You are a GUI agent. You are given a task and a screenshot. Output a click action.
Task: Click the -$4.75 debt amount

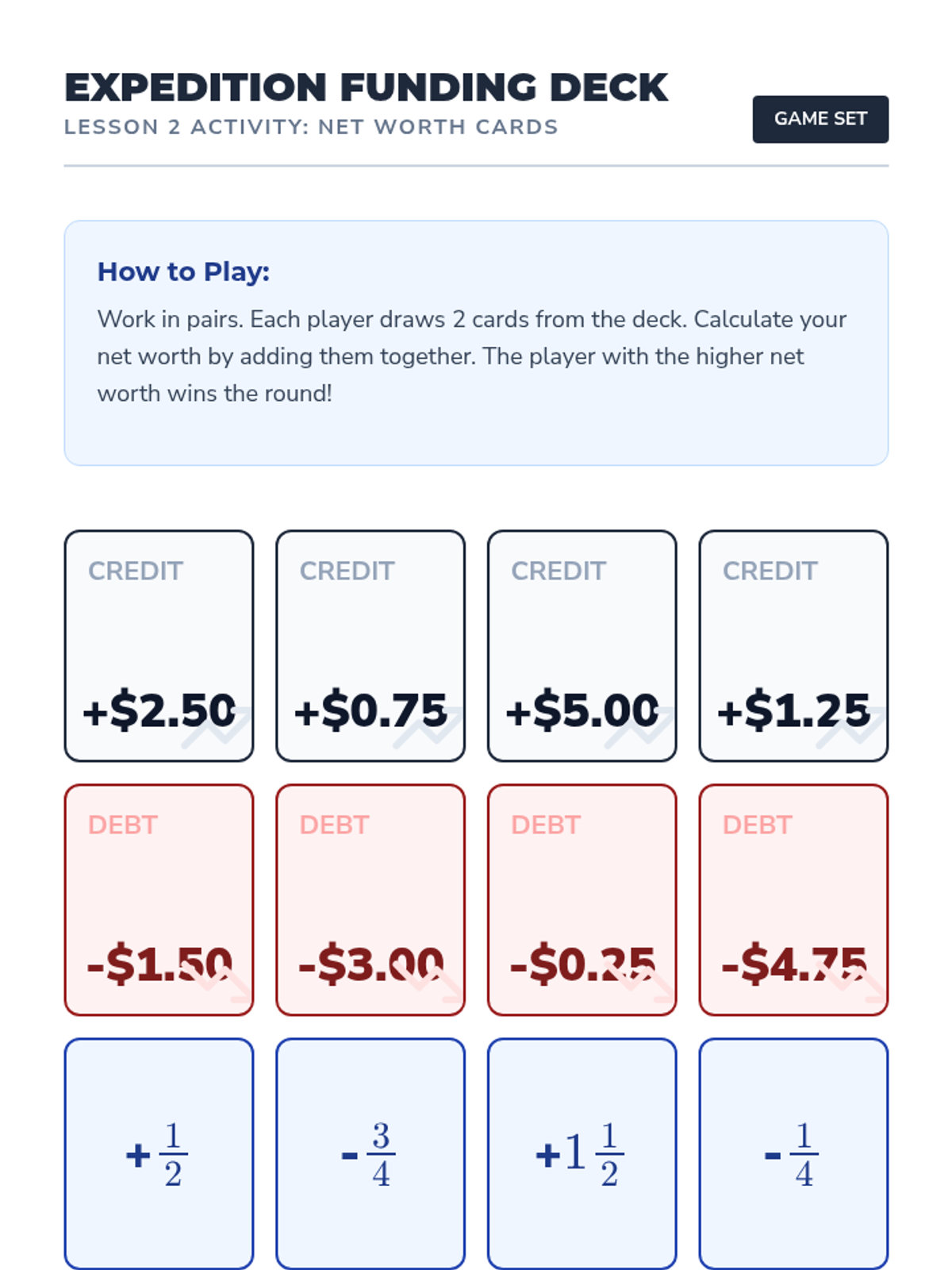(x=793, y=964)
